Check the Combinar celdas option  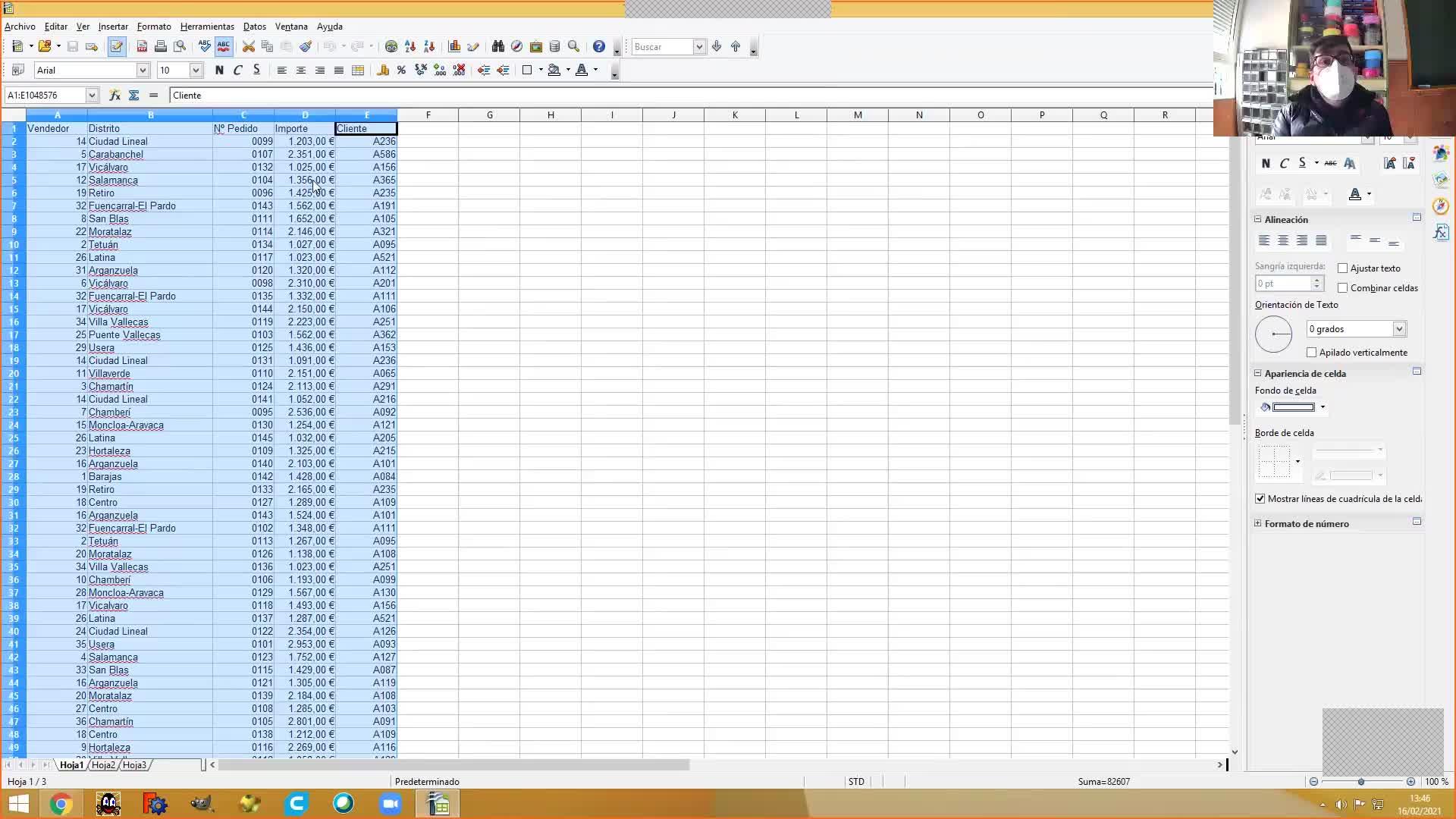coord(1343,288)
